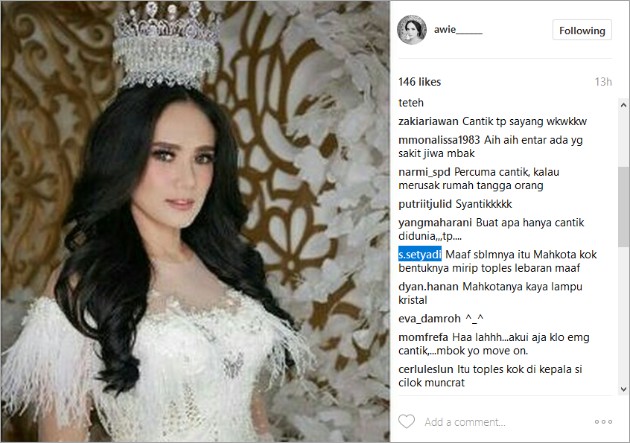630x443 pixels.
Task: Click the comments scrollbar up arrow
Action: click(x=623, y=105)
